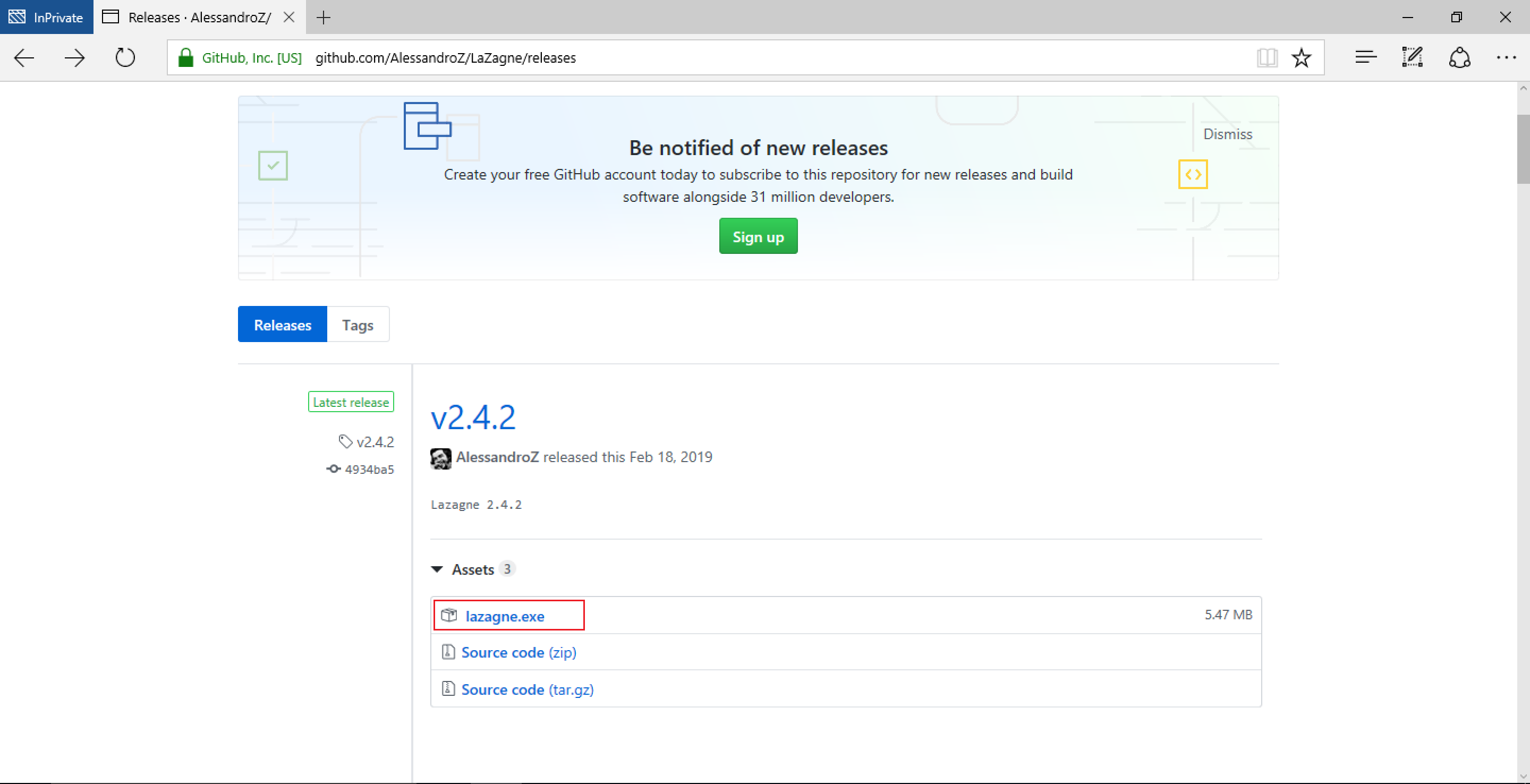Click the Lazagne 2.4.2 description text

tap(476, 505)
